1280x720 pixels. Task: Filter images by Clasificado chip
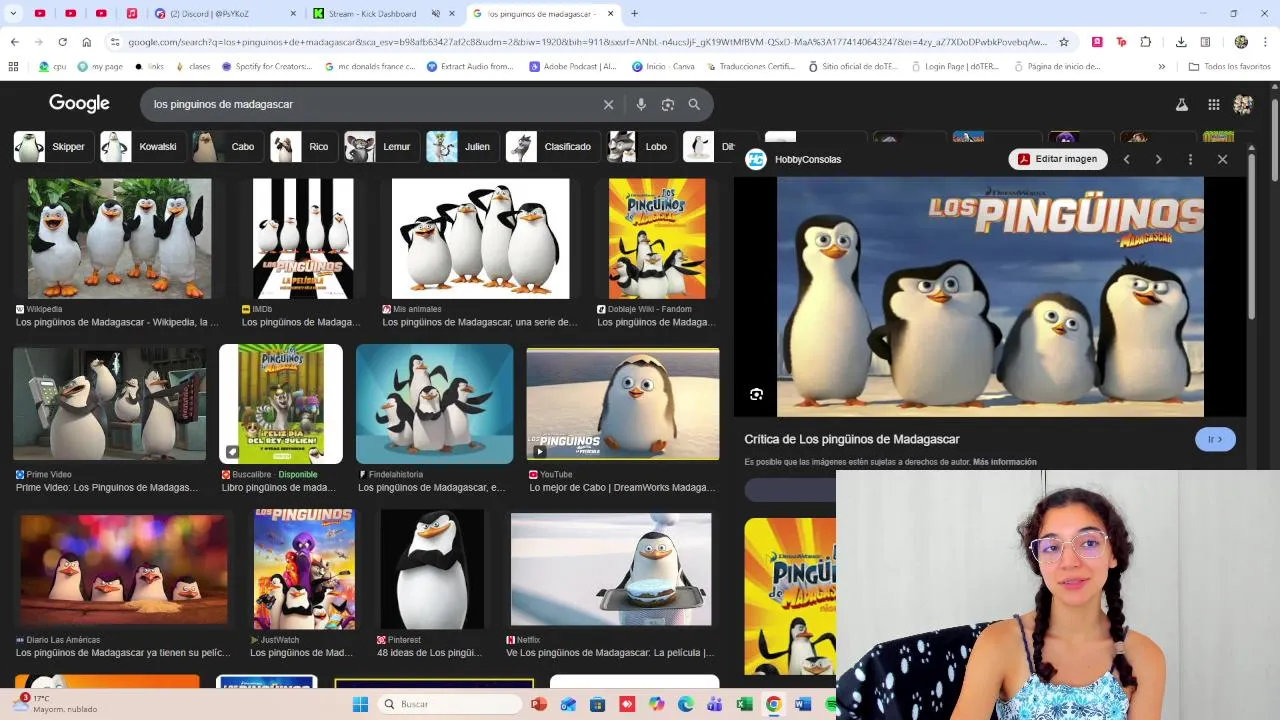pos(553,146)
